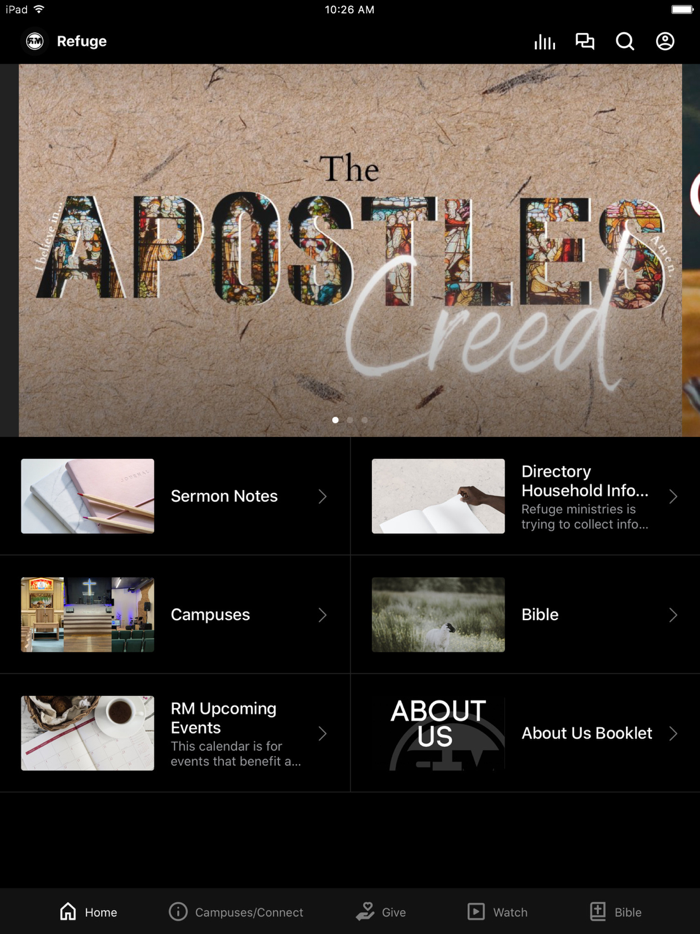Image resolution: width=700 pixels, height=934 pixels.
Task: Open the About Us Booklet item
Action: point(525,733)
